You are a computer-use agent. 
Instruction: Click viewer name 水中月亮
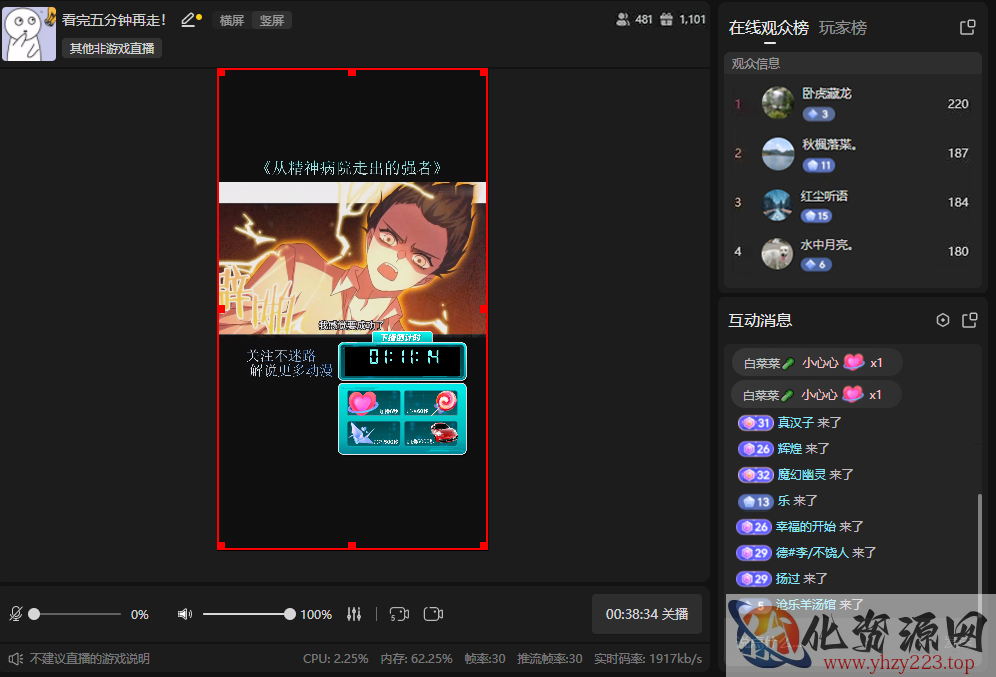[x=826, y=245]
